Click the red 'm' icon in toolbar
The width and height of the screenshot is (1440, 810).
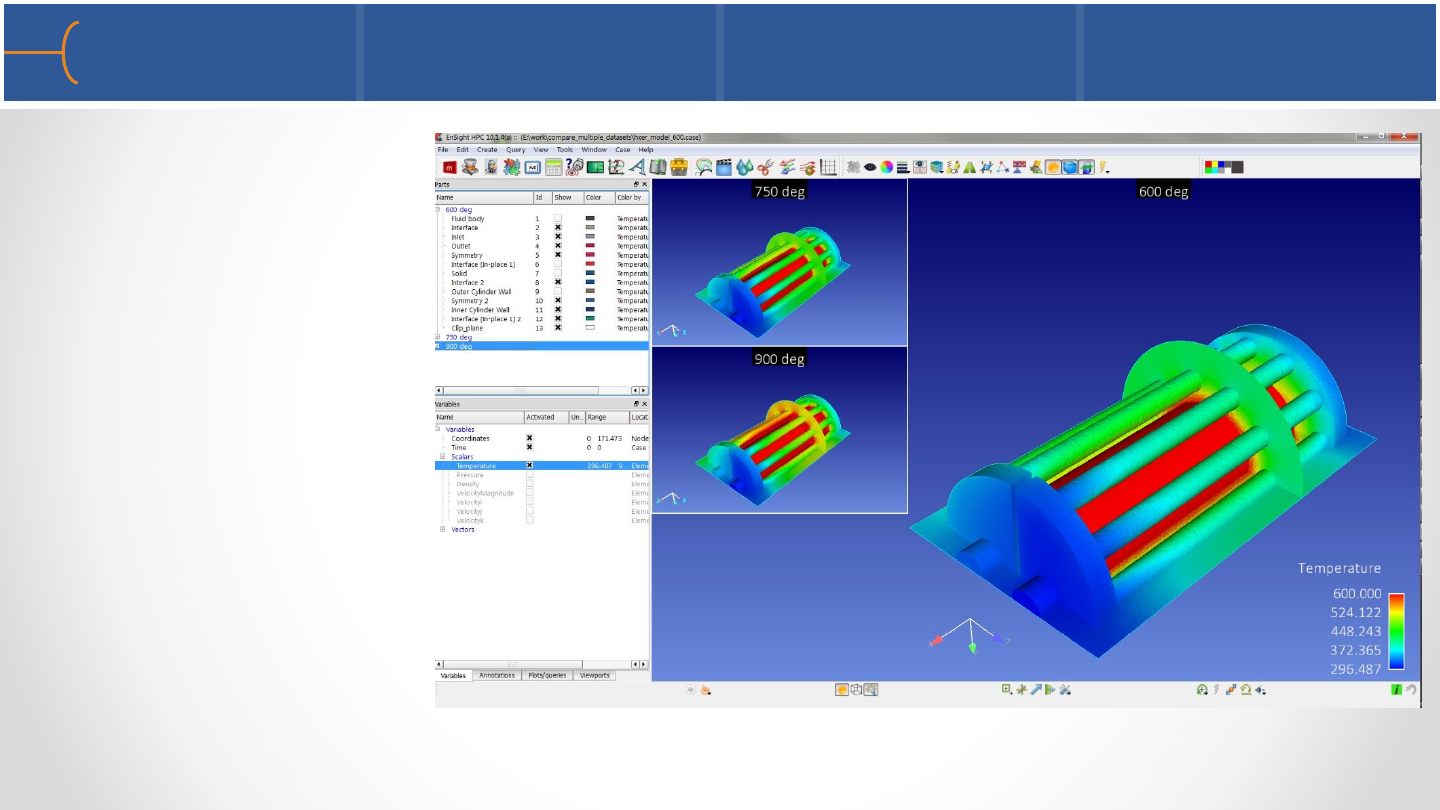(x=451, y=167)
